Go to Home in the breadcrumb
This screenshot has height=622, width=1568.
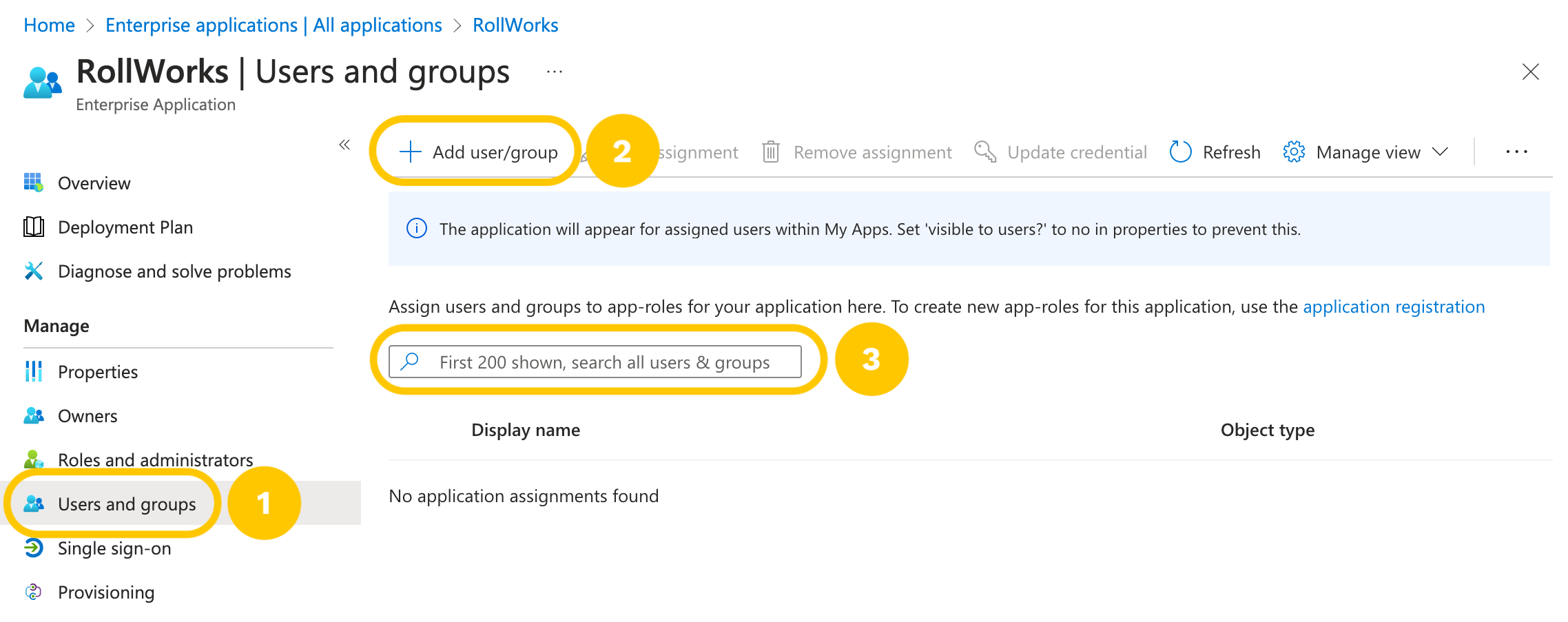[49, 25]
